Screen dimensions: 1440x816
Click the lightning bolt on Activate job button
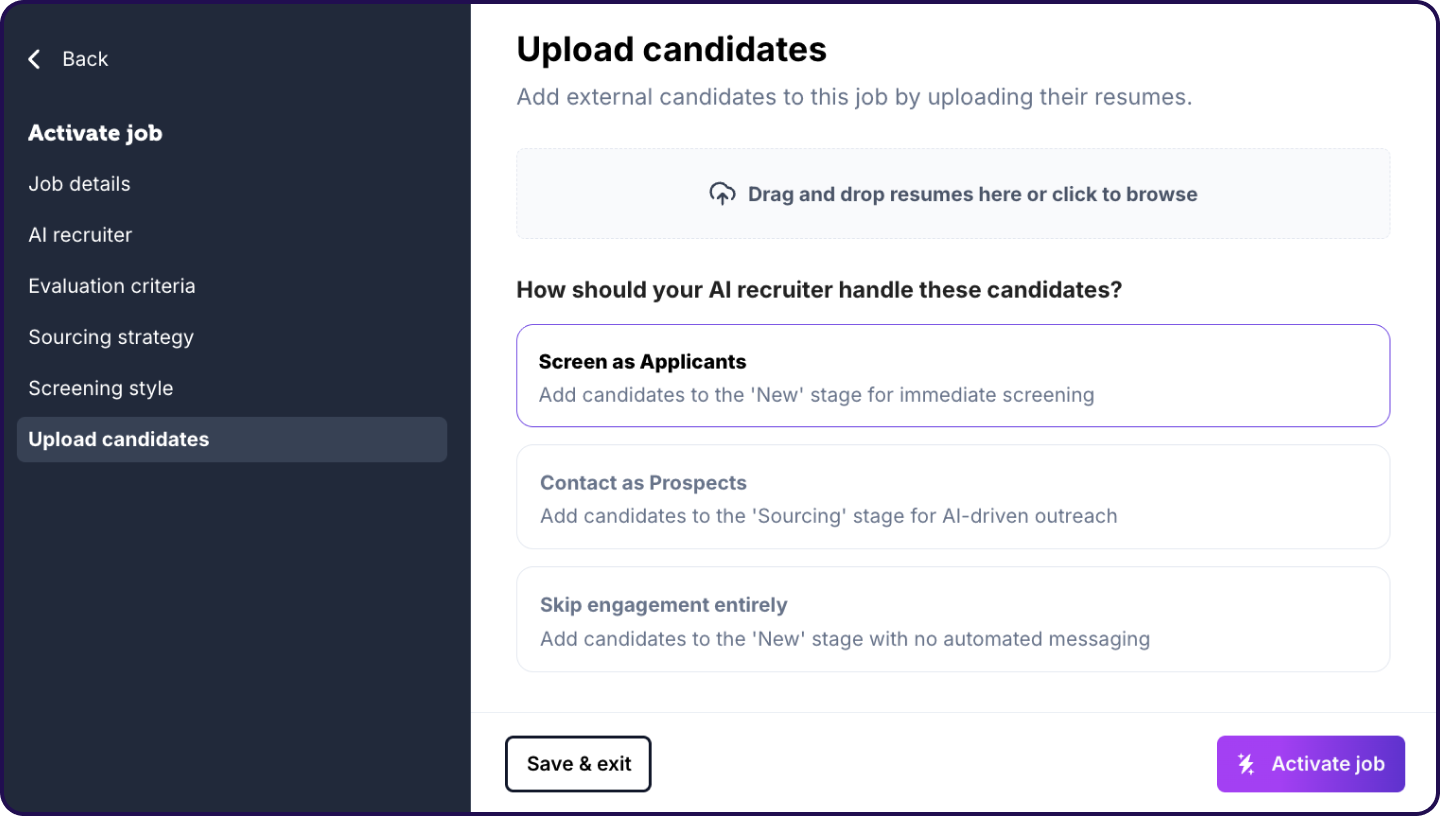click(x=1246, y=763)
